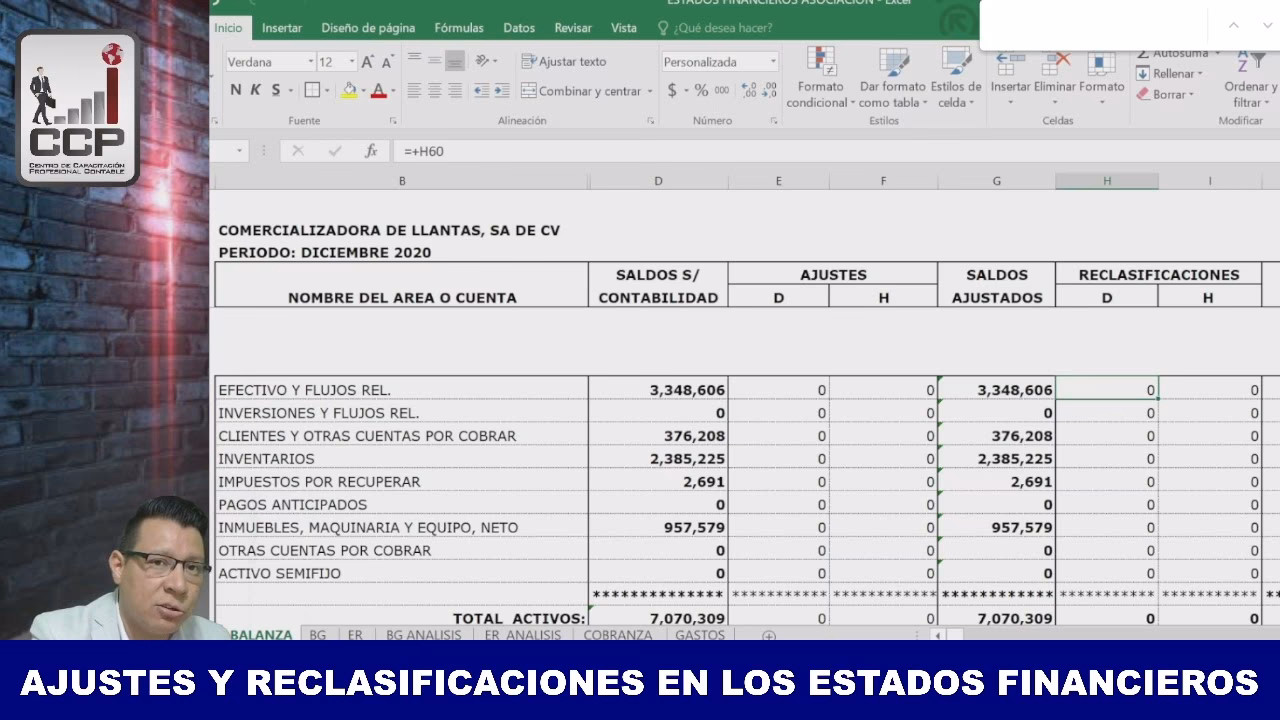Image resolution: width=1280 pixels, height=720 pixels.
Task: Open the BG ANALISIS sheet tab
Action: 422,634
